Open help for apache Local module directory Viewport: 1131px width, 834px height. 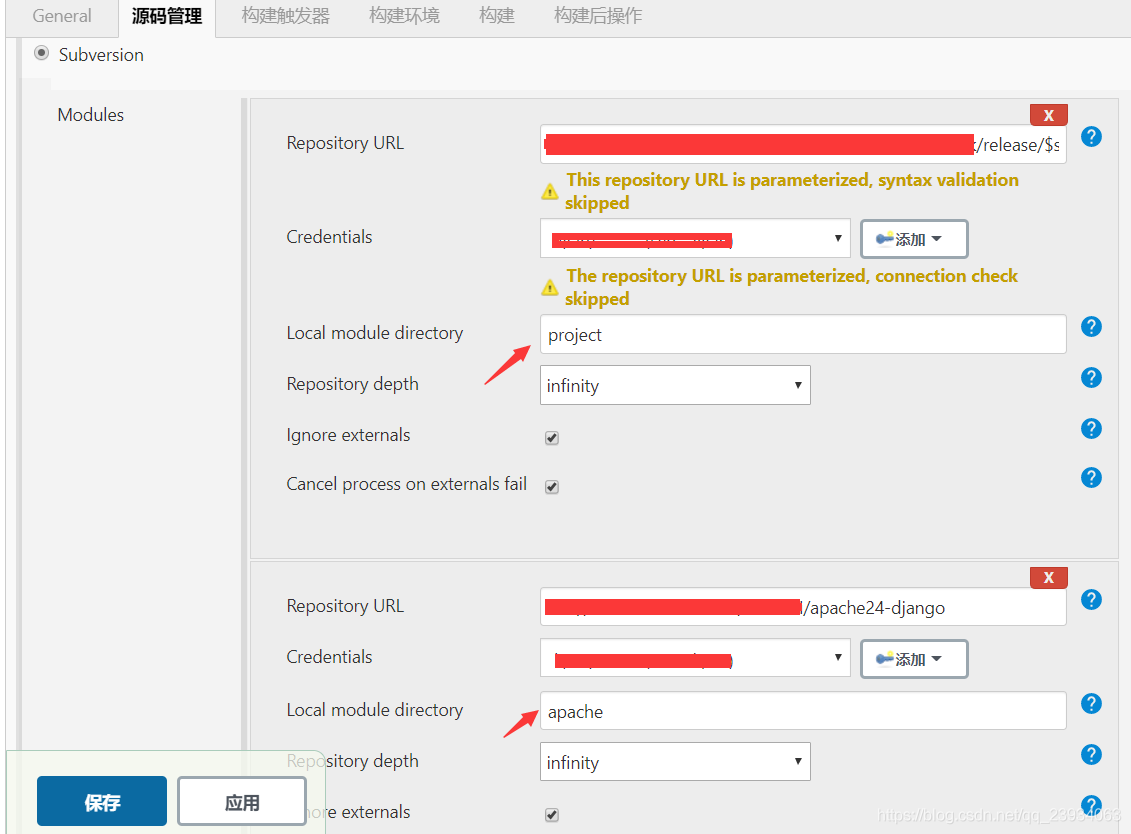pos(1091,703)
